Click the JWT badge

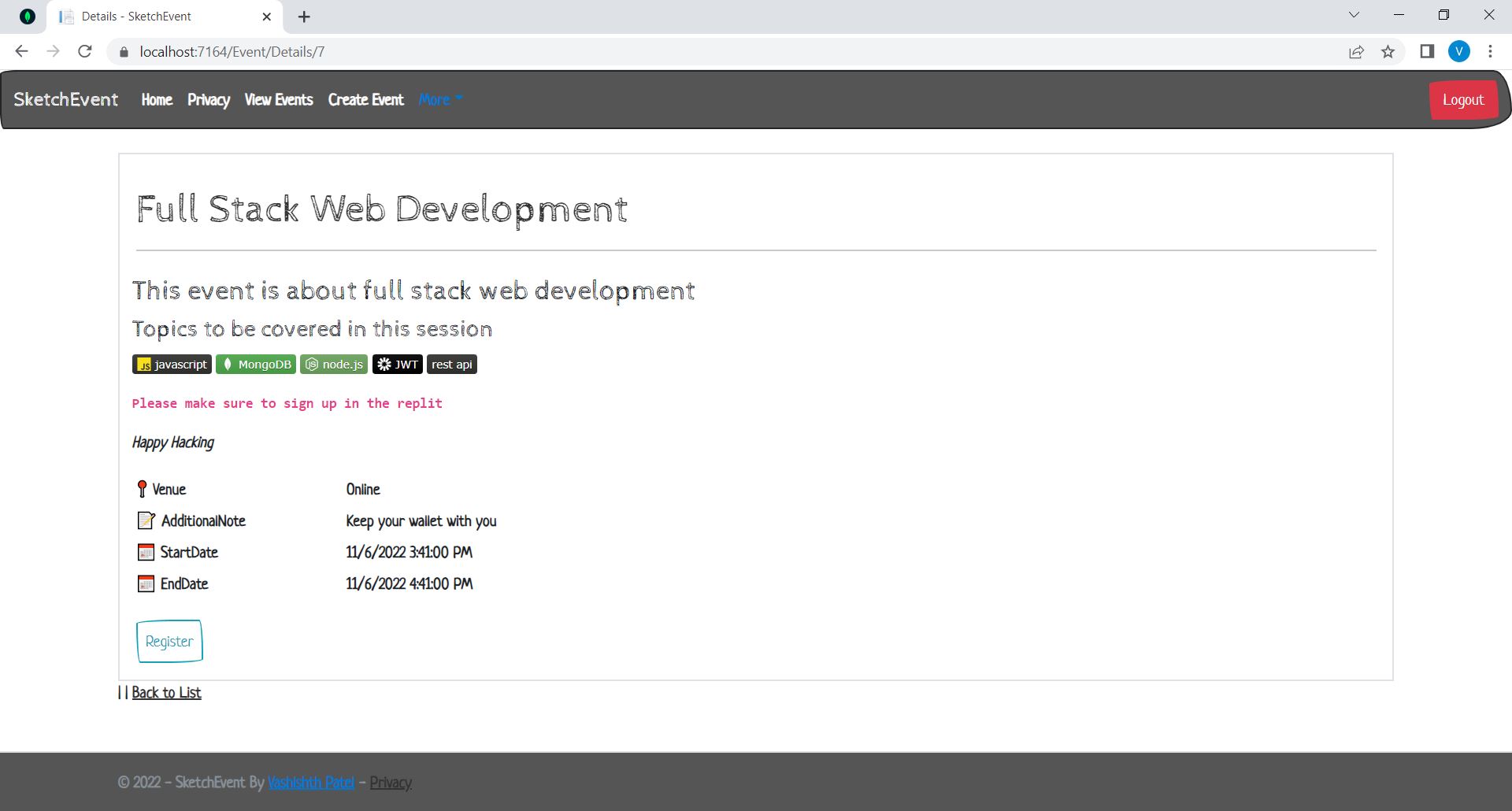(398, 365)
